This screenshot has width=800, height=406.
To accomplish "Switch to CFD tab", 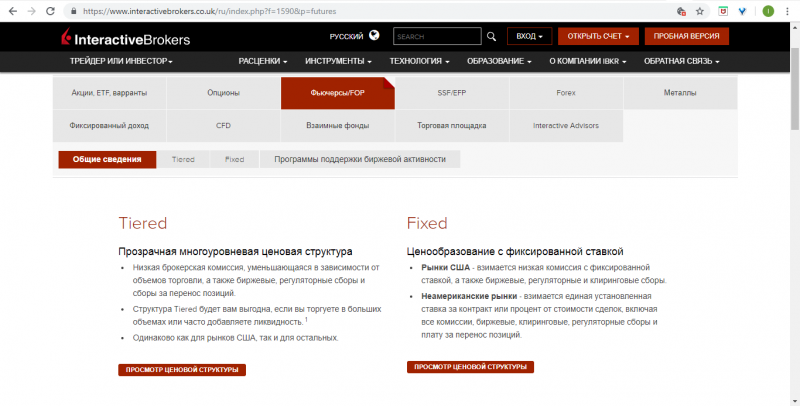I will (x=223, y=125).
